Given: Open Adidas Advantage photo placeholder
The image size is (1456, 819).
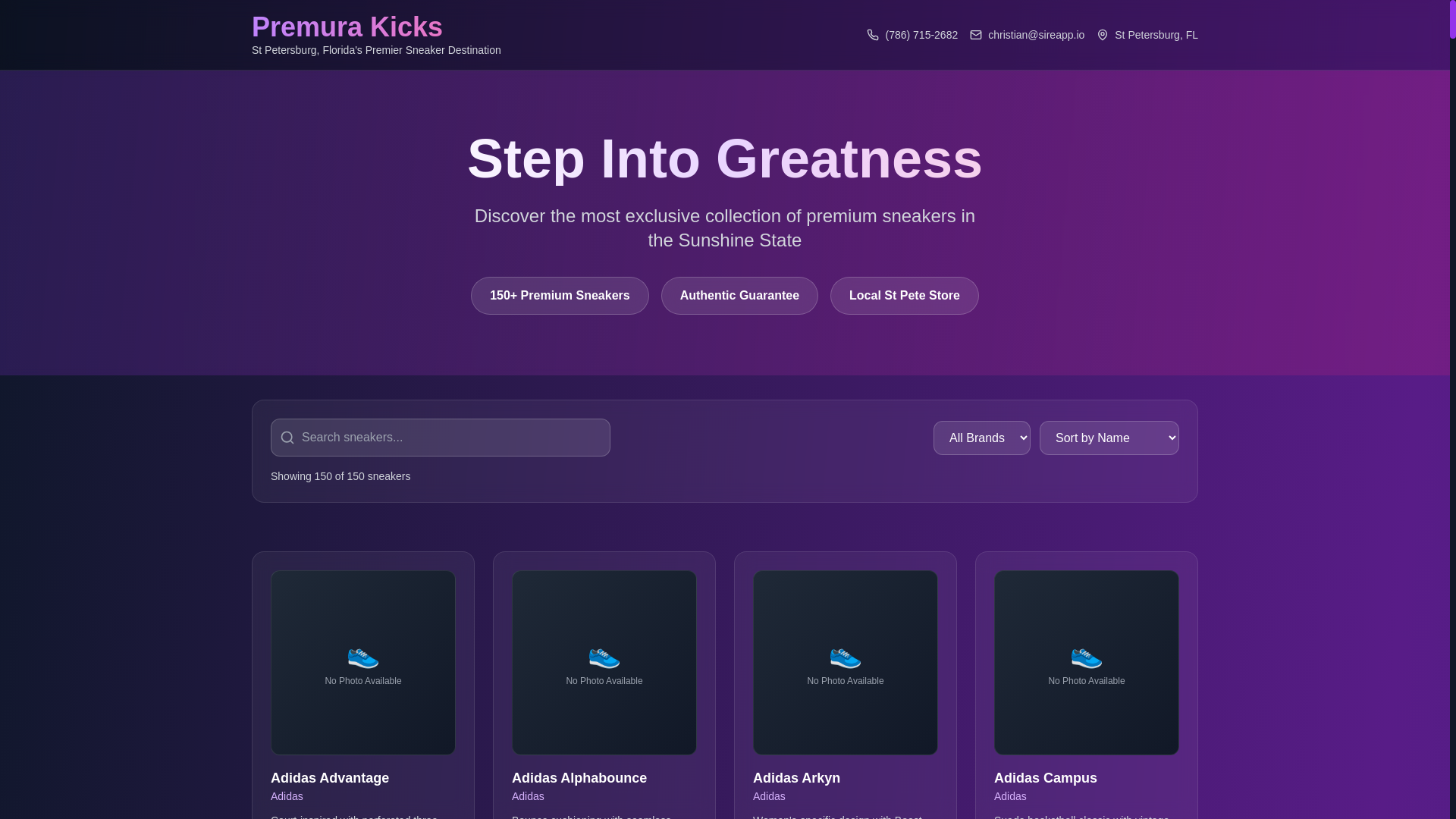Looking at the screenshot, I should pos(363,663).
